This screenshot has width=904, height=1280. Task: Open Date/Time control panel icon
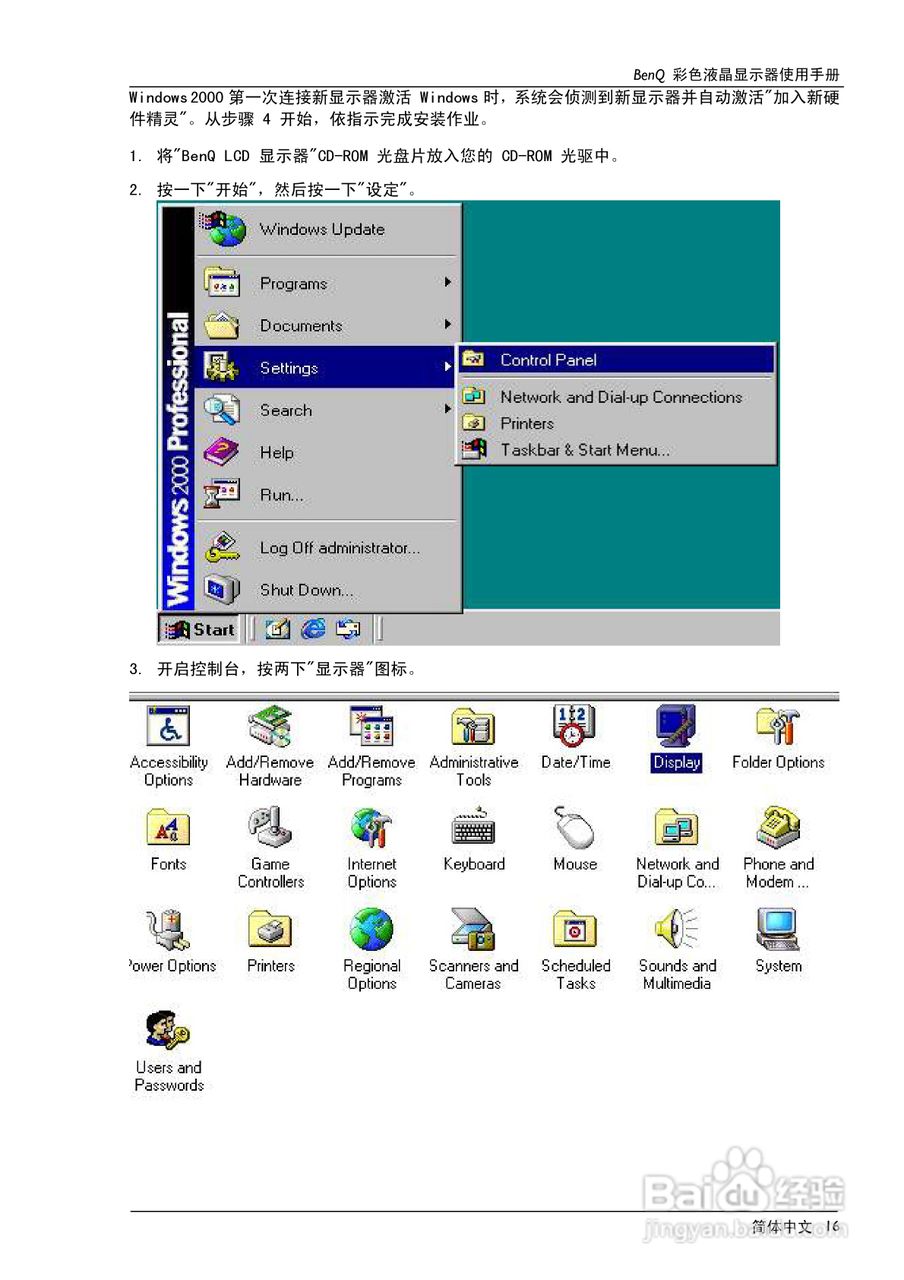[575, 726]
